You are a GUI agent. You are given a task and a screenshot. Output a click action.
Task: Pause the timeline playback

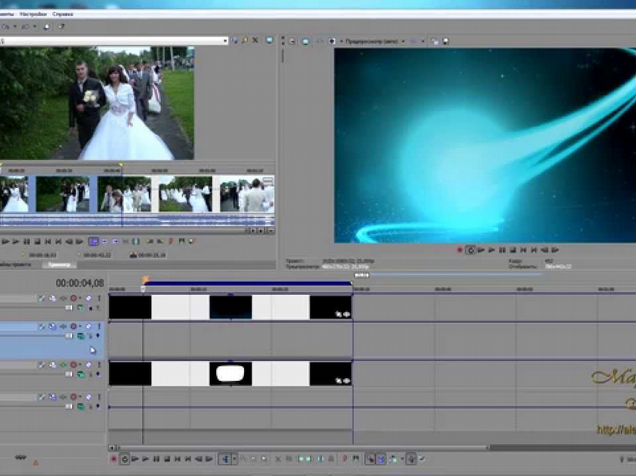pyautogui.click(x=156, y=459)
